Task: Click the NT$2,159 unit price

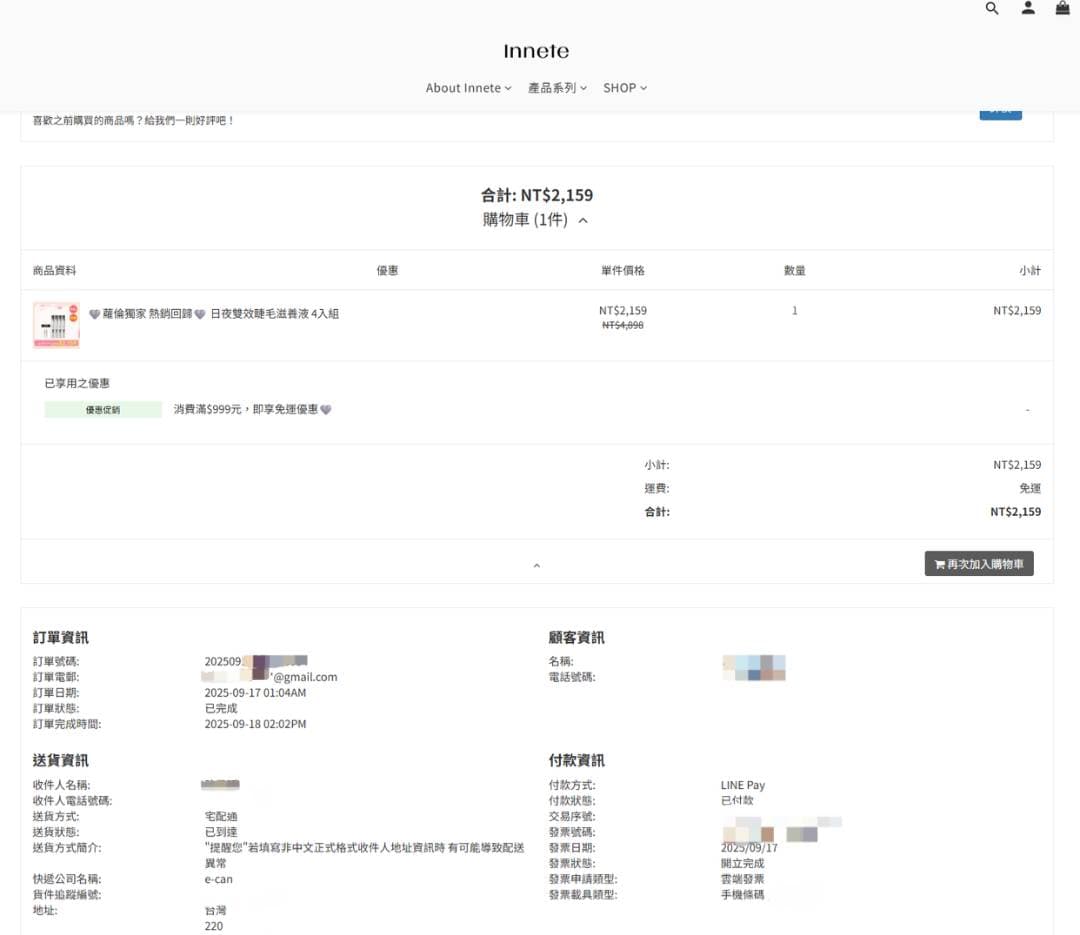Action: tap(623, 311)
